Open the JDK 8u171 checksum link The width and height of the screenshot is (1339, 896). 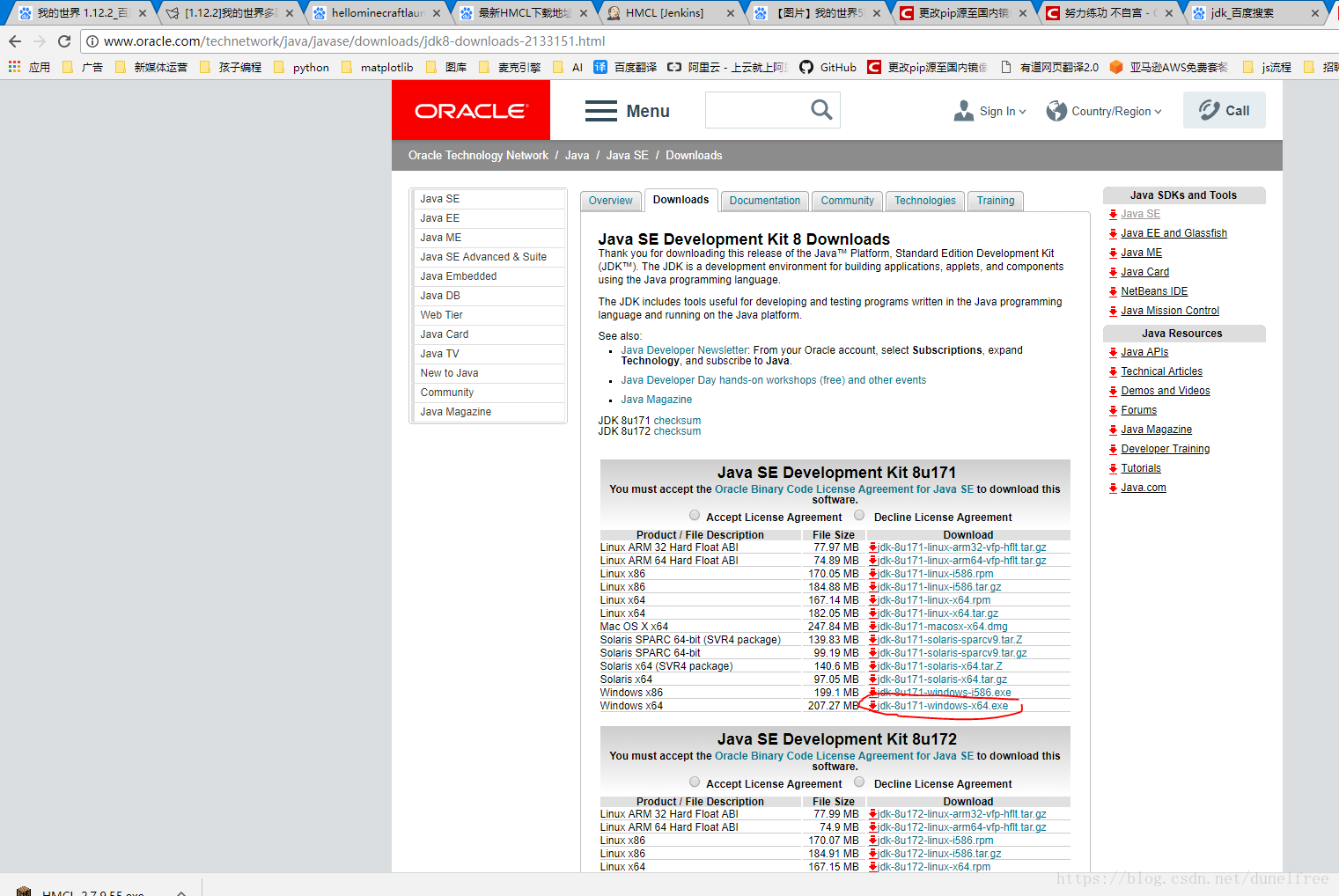[677, 421]
